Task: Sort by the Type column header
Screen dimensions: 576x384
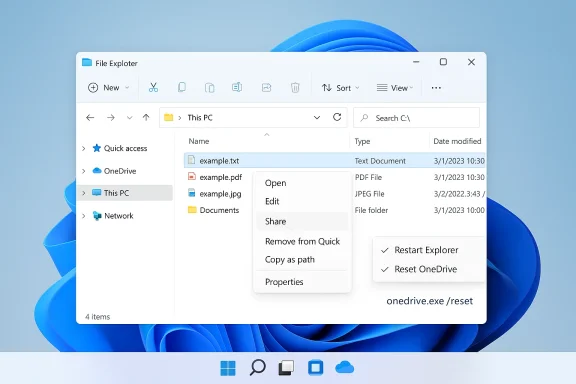Action: [362, 141]
